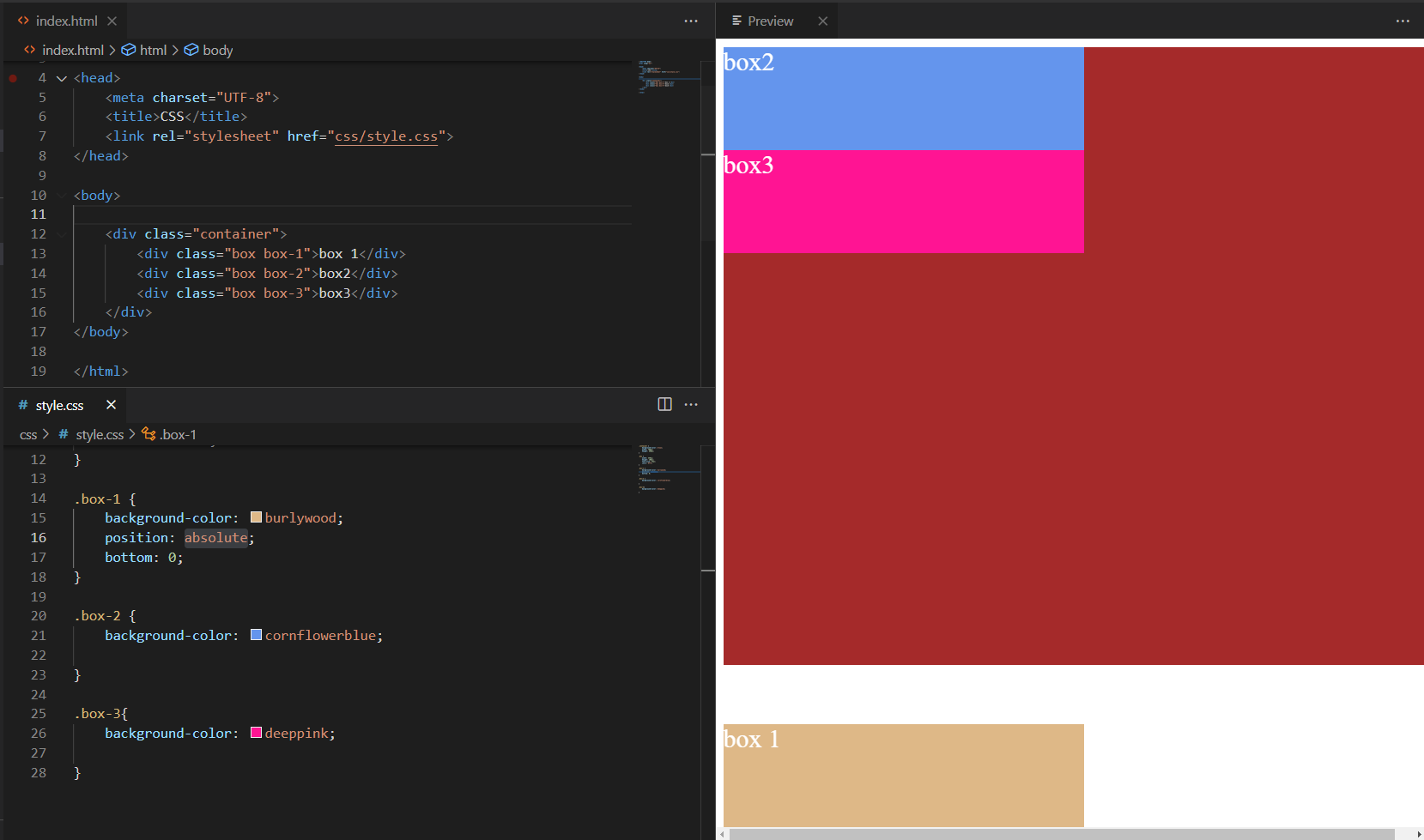Open more actions menu for style.css editor
Image resolution: width=1424 pixels, height=840 pixels.
pos(691,404)
